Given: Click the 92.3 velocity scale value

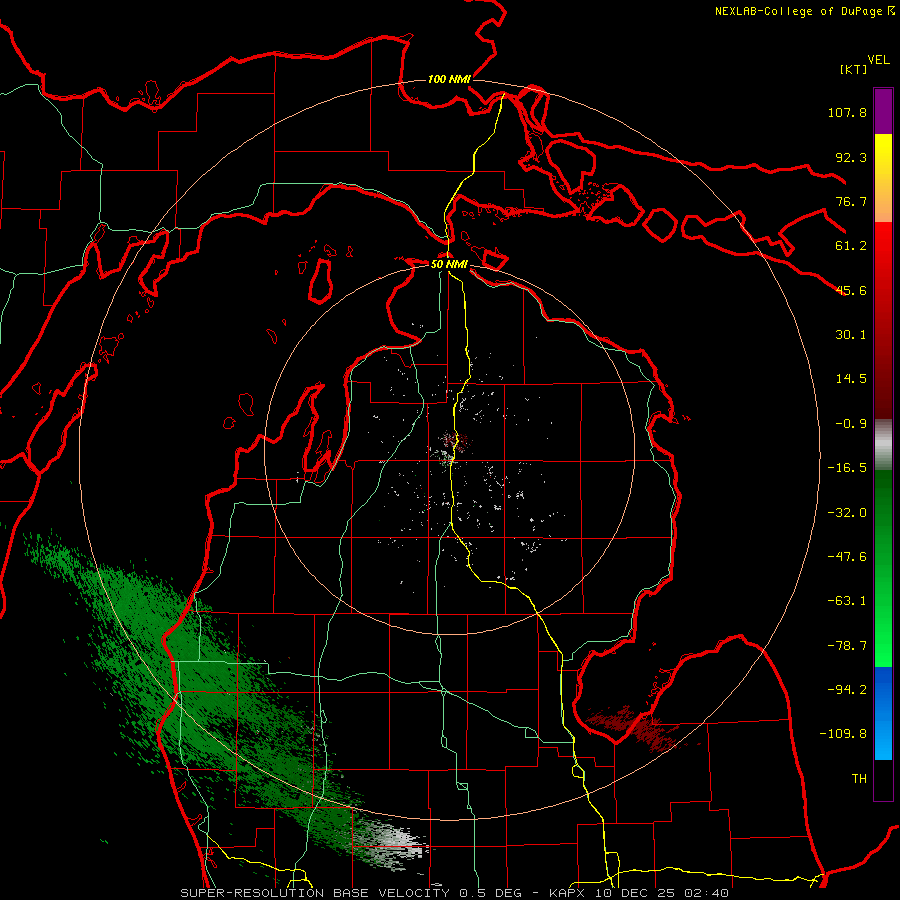Looking at the screenshot, I should [x=851, y=157].
